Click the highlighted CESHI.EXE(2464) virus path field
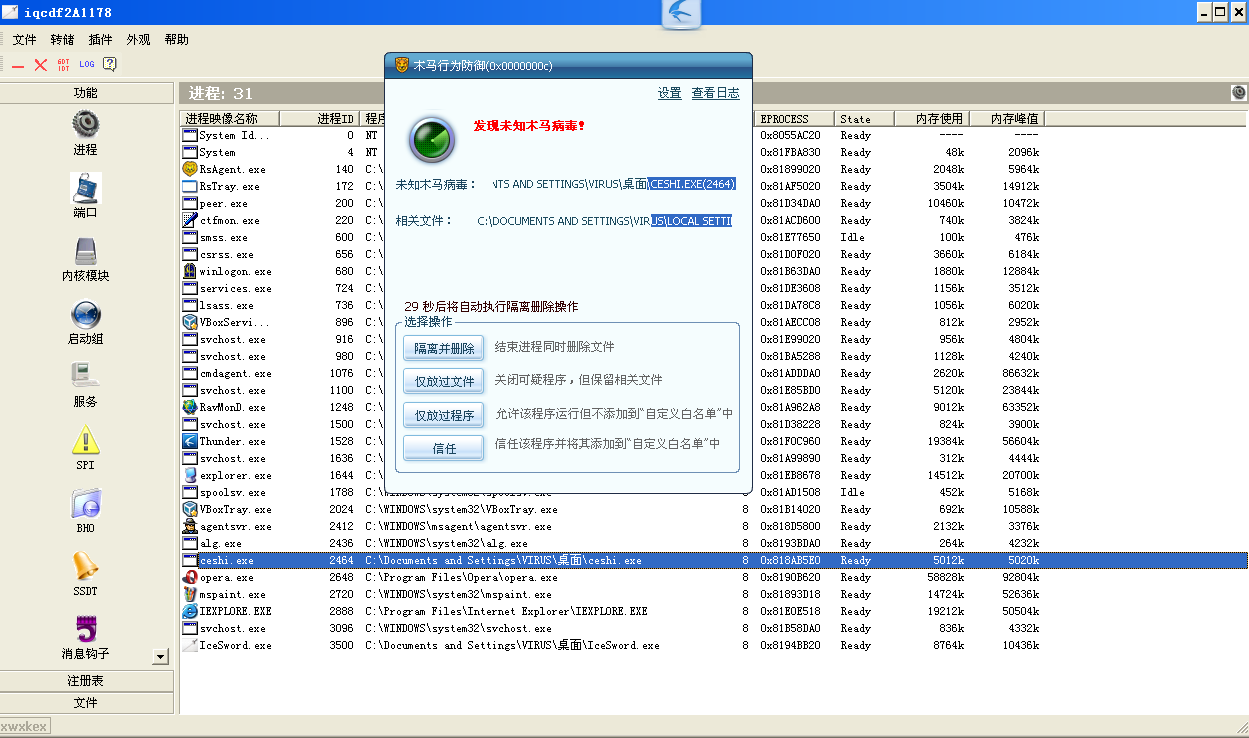Image resolution: width=1249 pixels, height=738 pixels. [613, 184]
